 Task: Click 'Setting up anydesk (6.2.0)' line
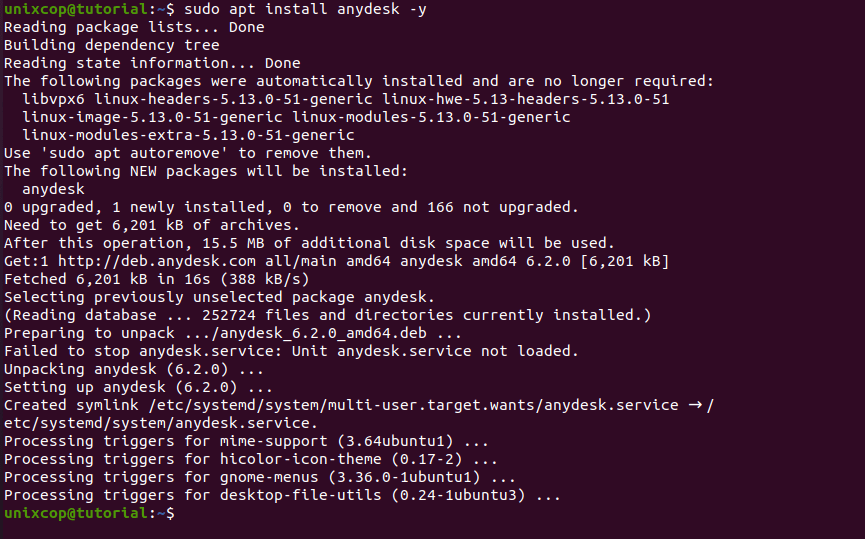(x=138, y=387)
